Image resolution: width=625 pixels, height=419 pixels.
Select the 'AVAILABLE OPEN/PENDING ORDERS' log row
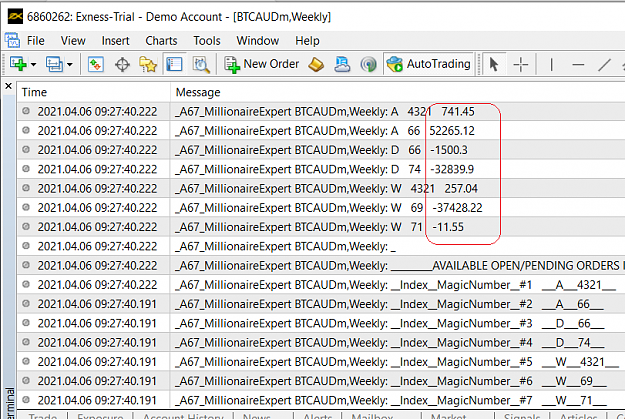click(321, 265)
